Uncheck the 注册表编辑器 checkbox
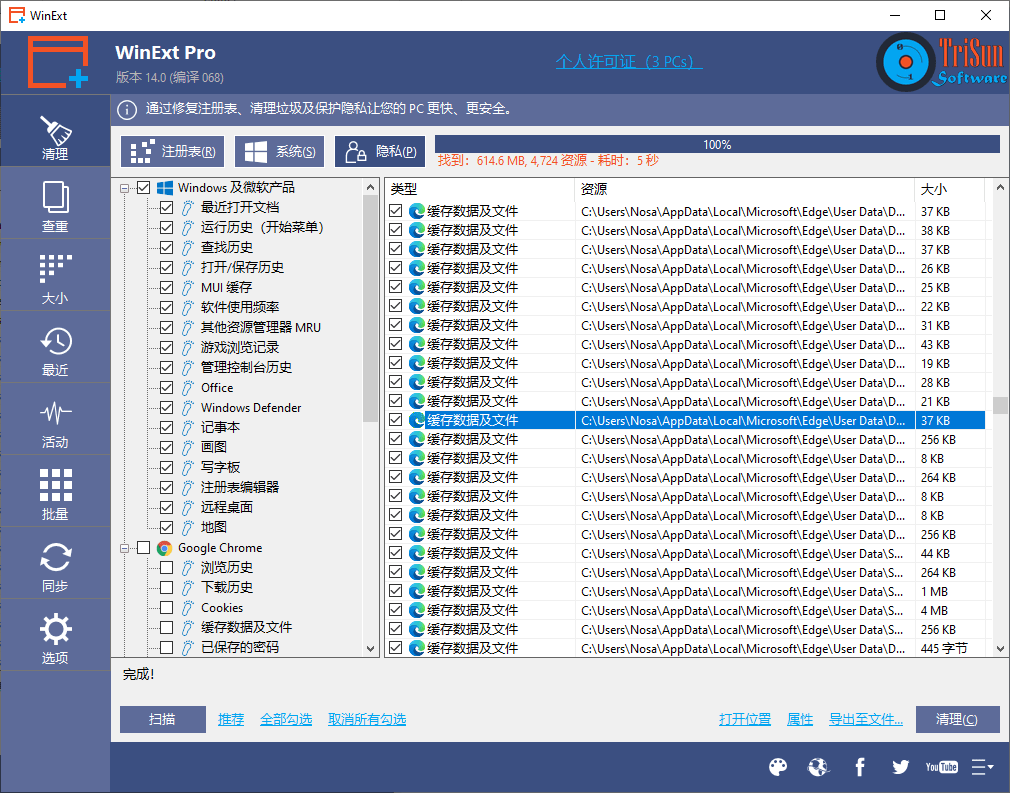 tap(166, 488)
